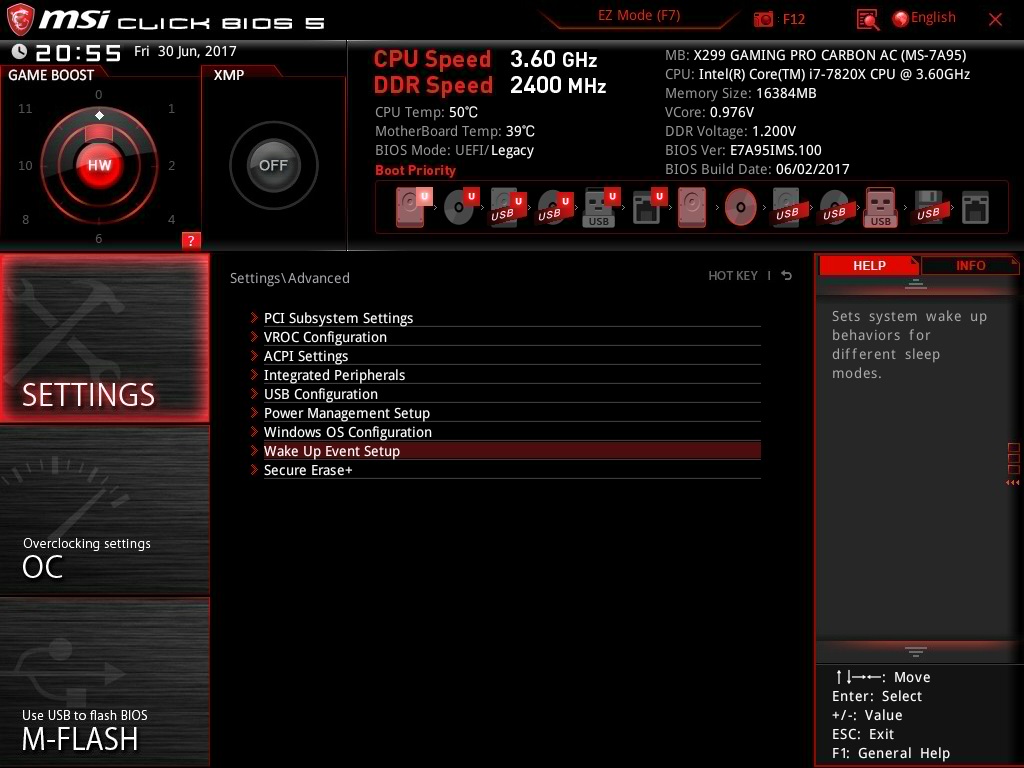The image size is (1024, 768).
Task: Select the HELP tab
Action: click(x=868, y=265)
